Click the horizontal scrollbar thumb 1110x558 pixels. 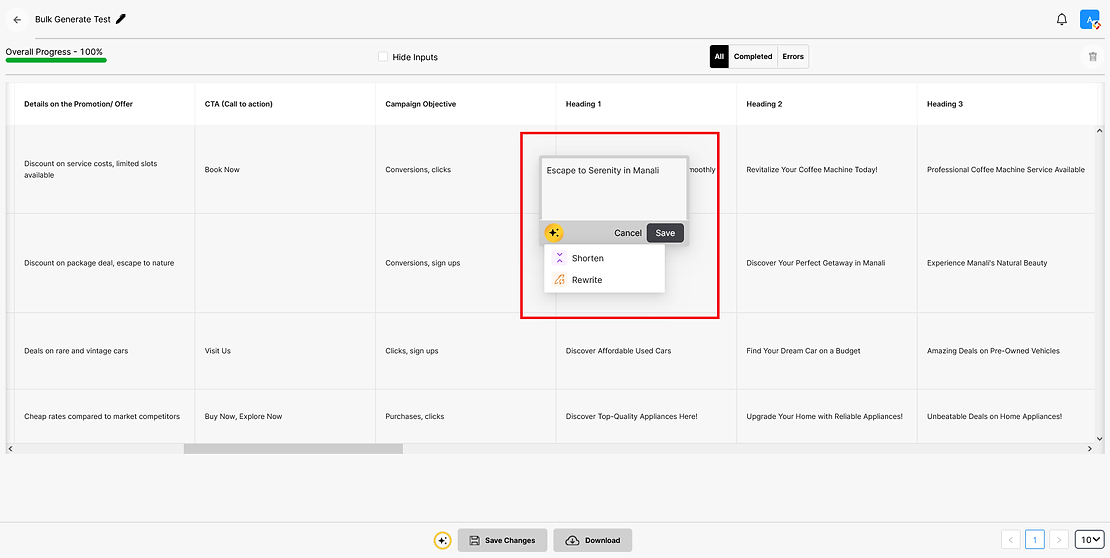(x=293, y=449)
